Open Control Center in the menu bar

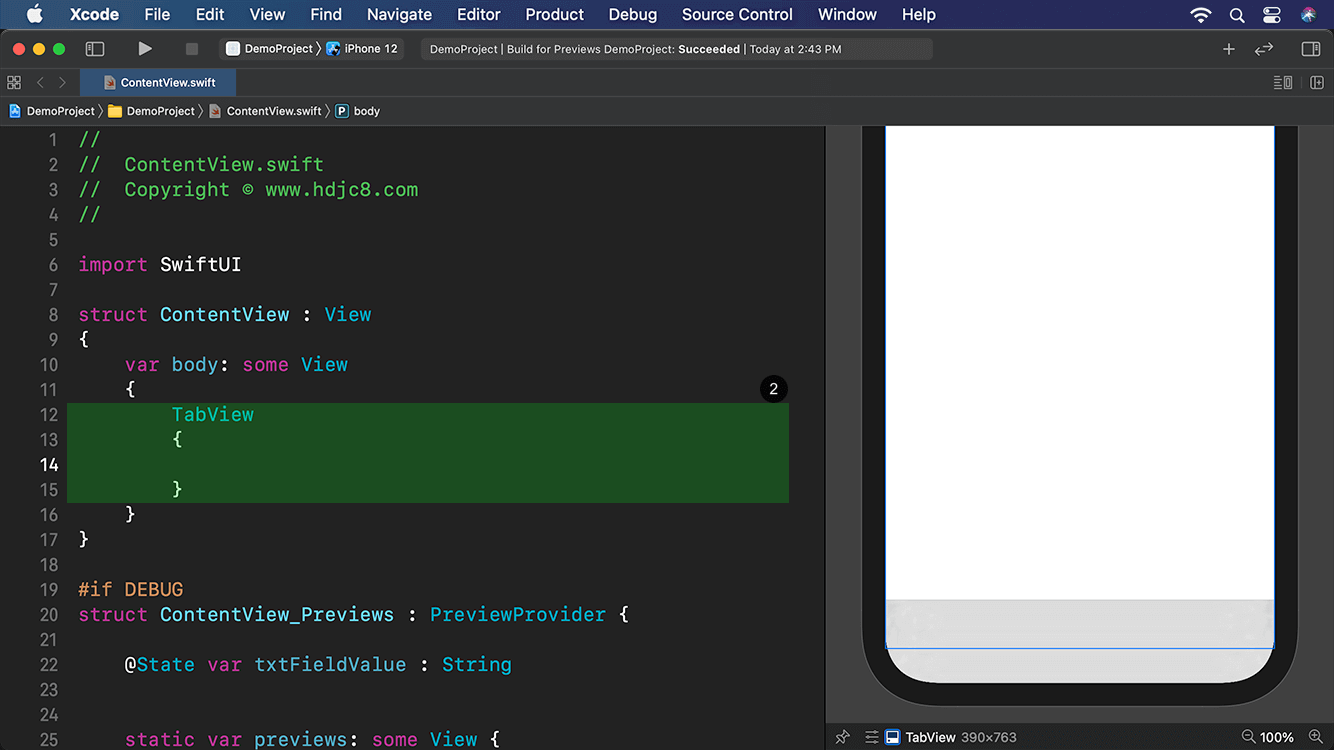1272,14
